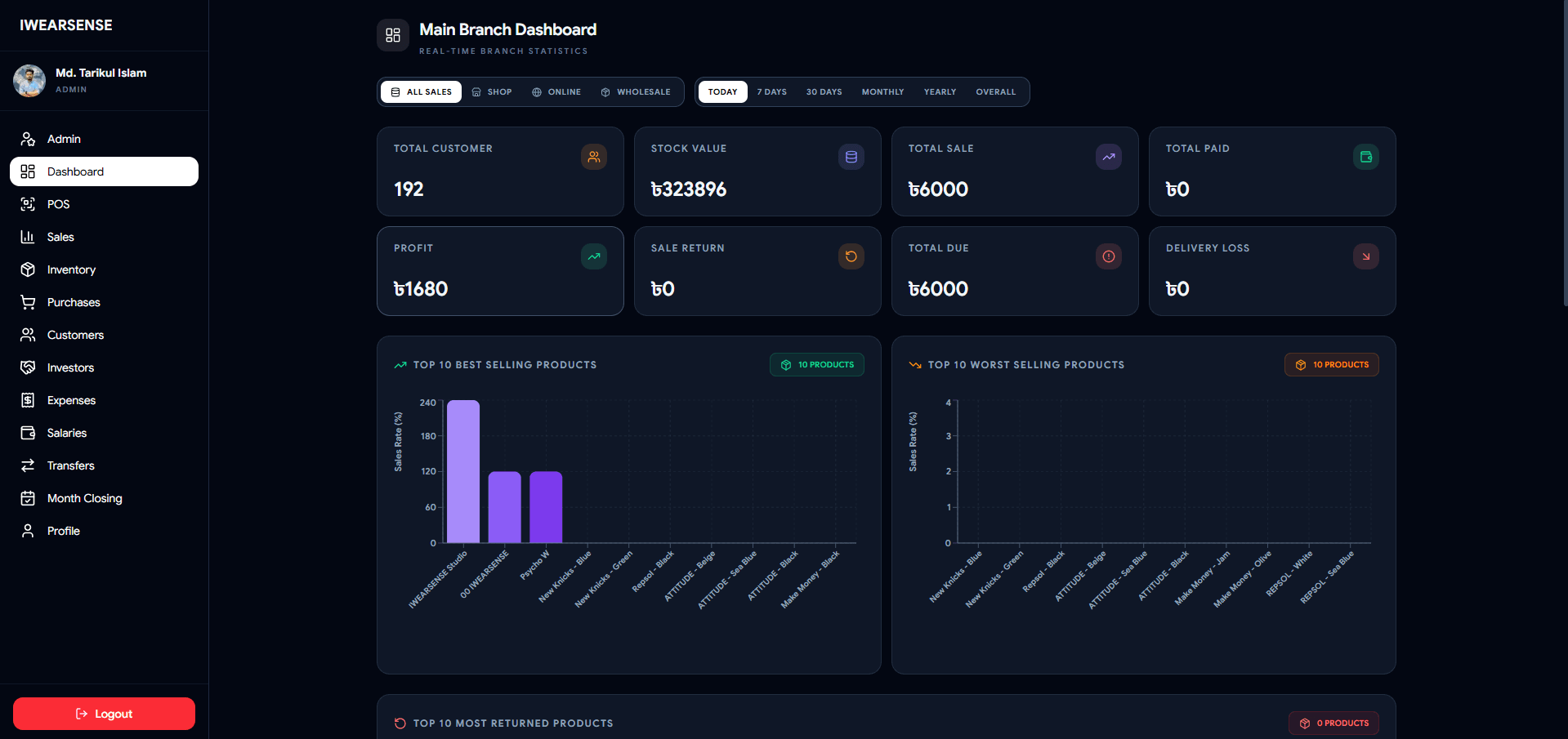The height and width of the screenshot is (739, 1568).
Task: Select the ONLINE sales filter
Action: click(556, 91)
